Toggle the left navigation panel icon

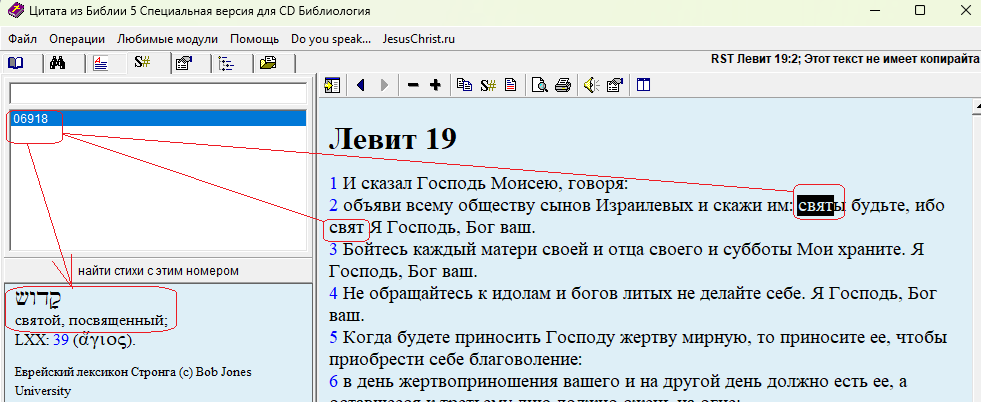[332, 85]
